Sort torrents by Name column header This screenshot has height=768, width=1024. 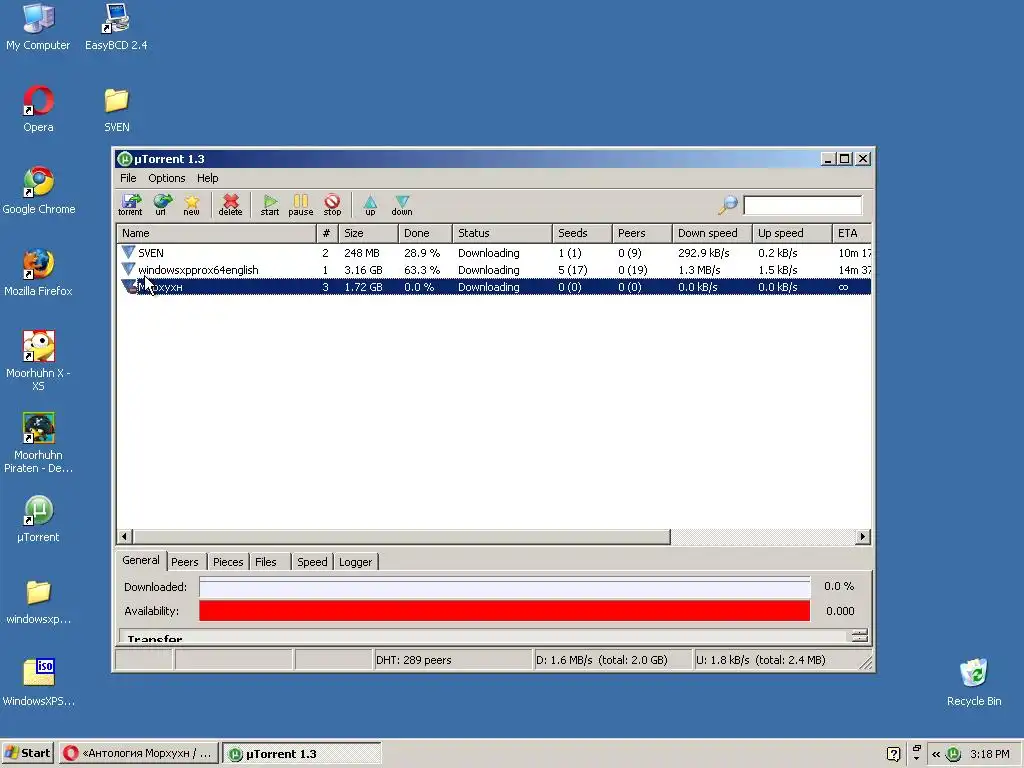pyautogui.click(x=216, y=233)
